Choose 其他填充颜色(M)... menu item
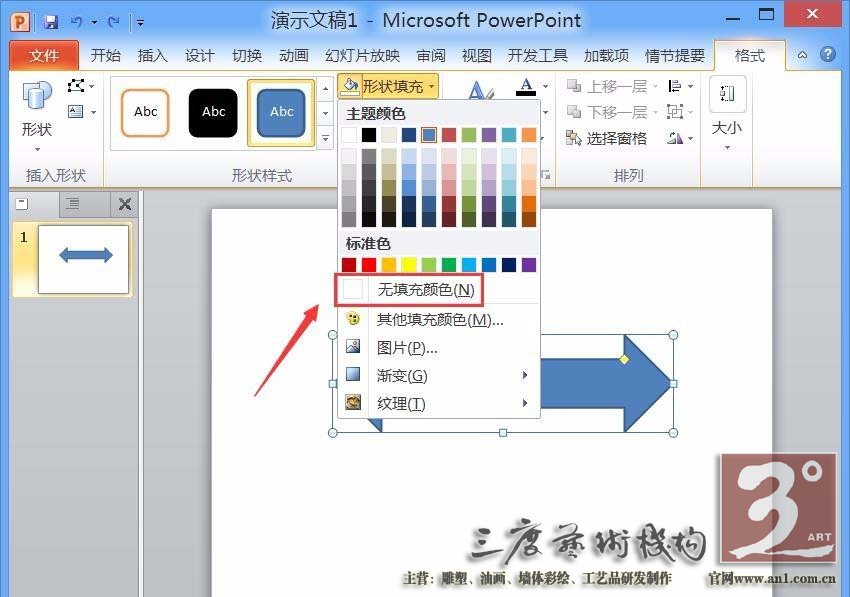 pyautogui.click(x=439, y=319)
